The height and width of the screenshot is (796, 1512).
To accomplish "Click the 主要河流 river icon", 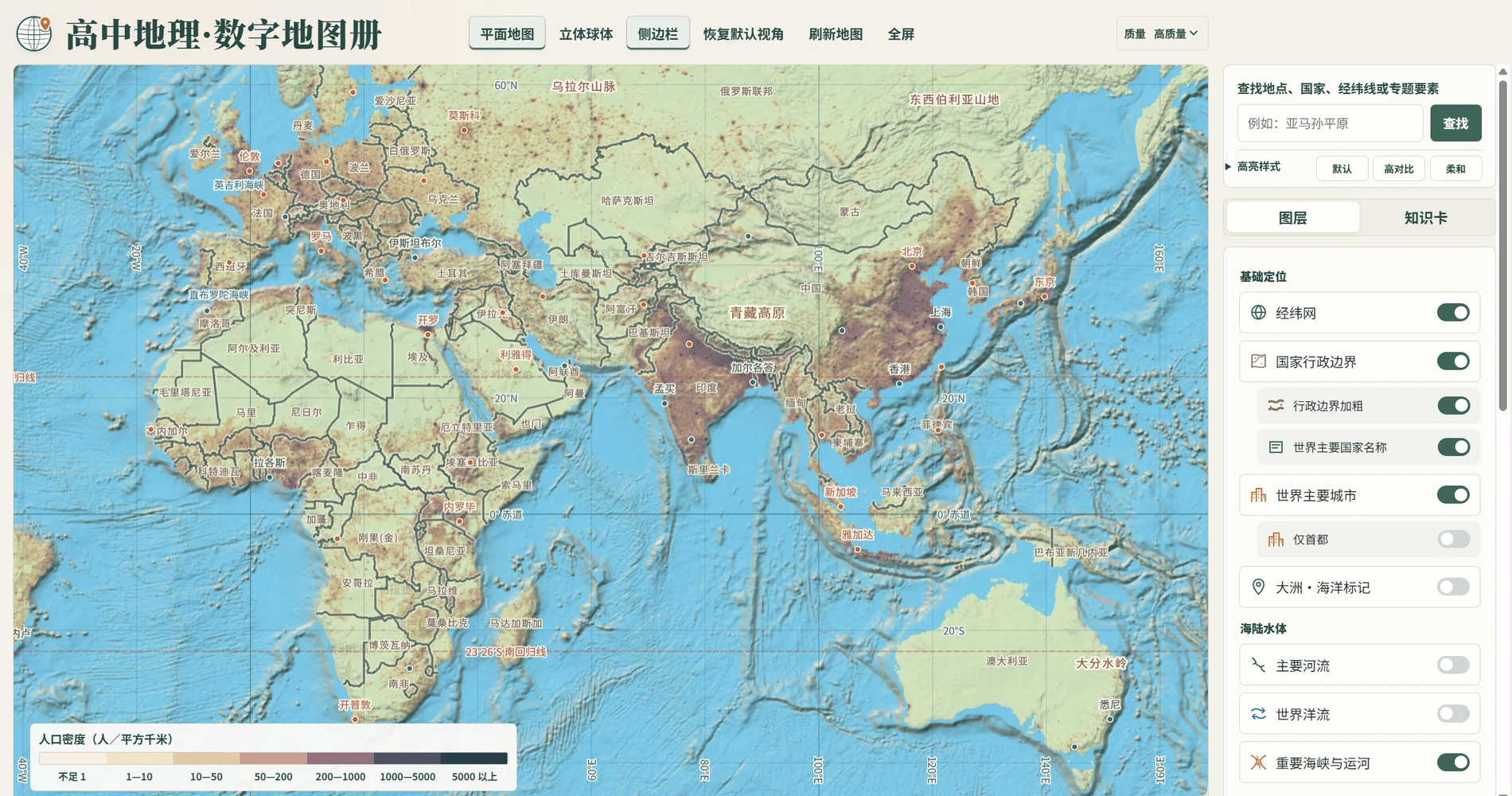I will pyautogui.click(x=1258, y=665).
